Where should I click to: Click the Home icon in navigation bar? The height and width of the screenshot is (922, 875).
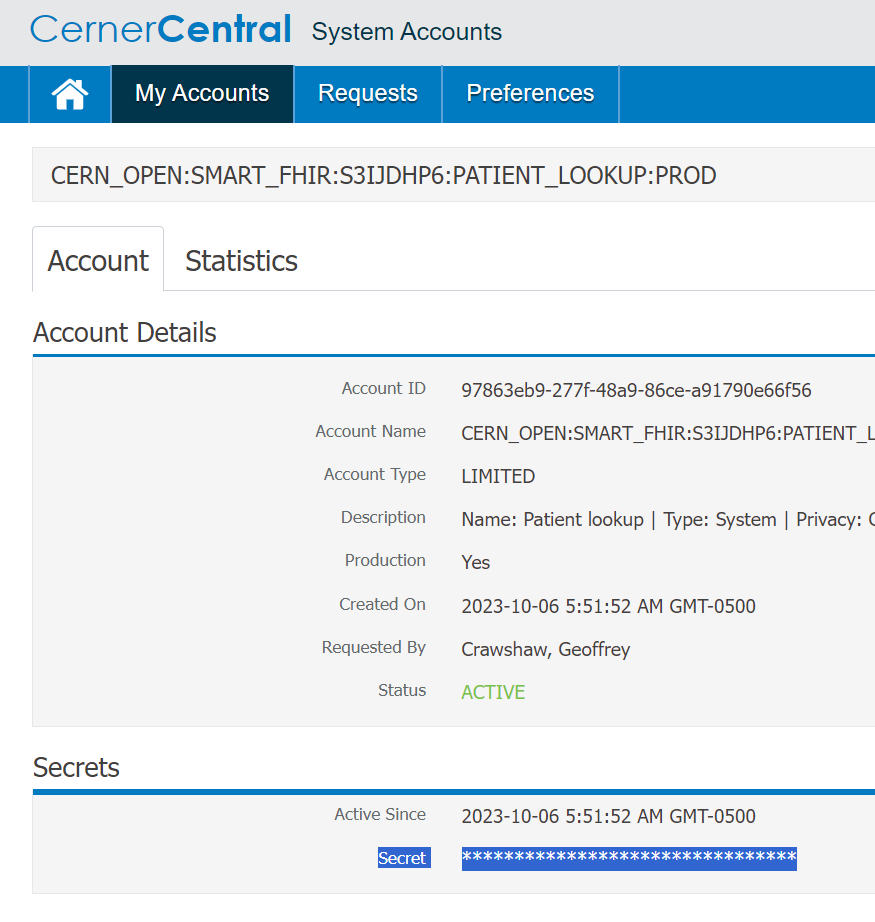click(70, 94)
